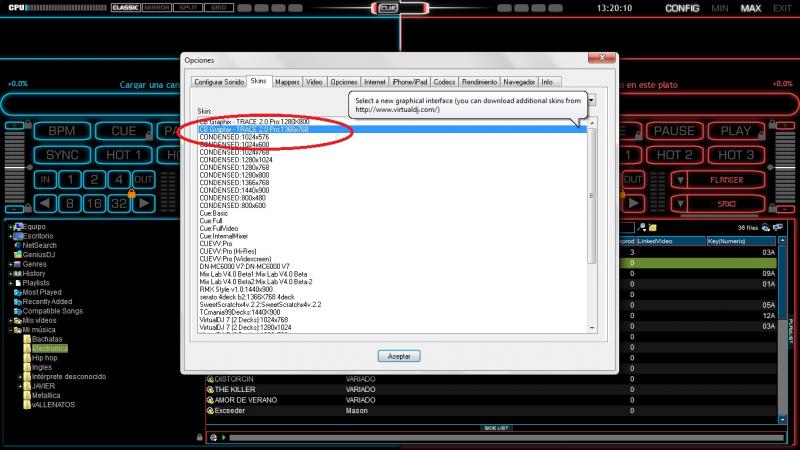Click left deck loop shift right arrow
800x450 pixels.
(x=144, y=204)
